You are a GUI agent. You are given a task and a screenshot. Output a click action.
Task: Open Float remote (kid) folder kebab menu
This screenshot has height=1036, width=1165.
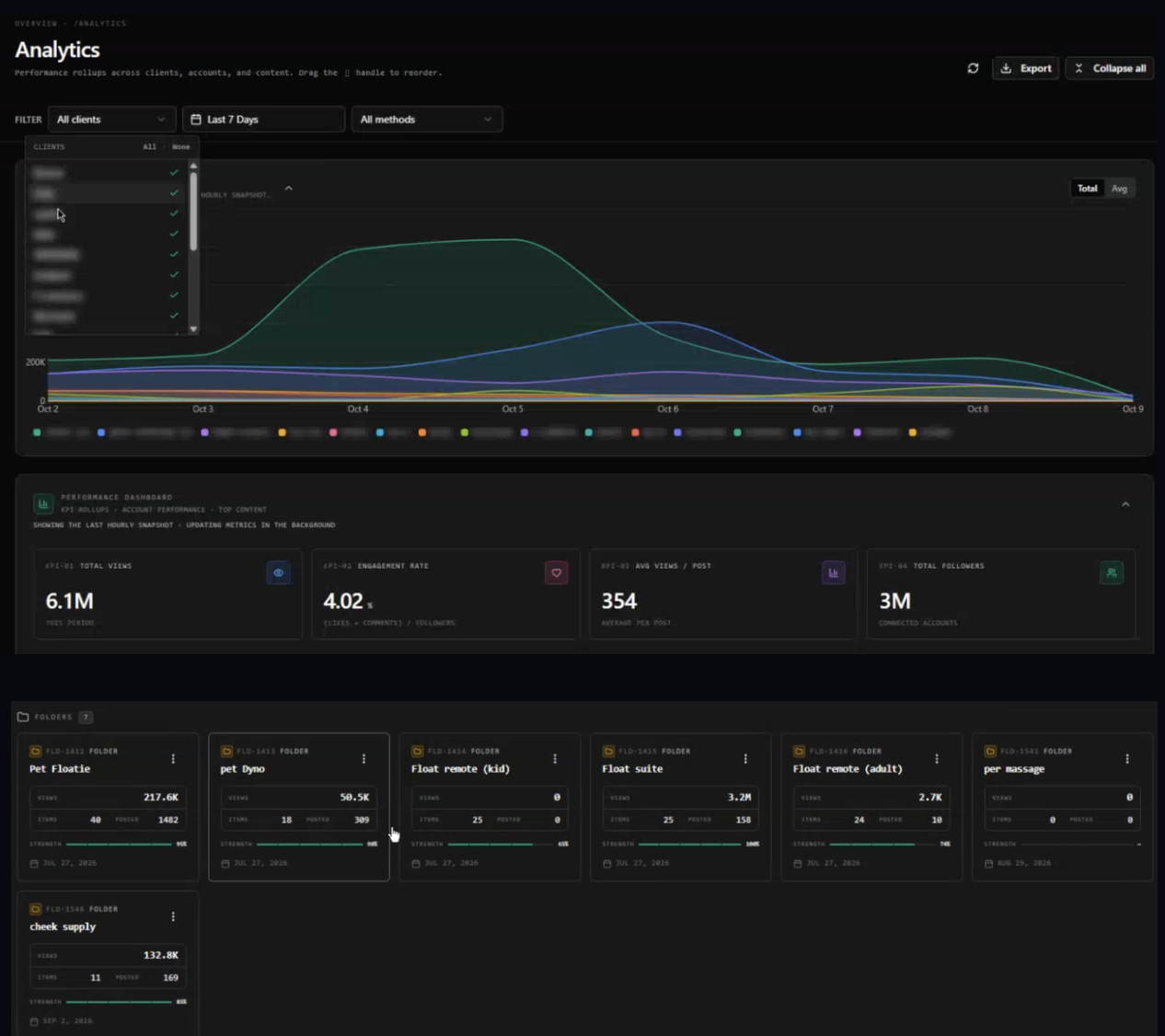pos(555,759)
